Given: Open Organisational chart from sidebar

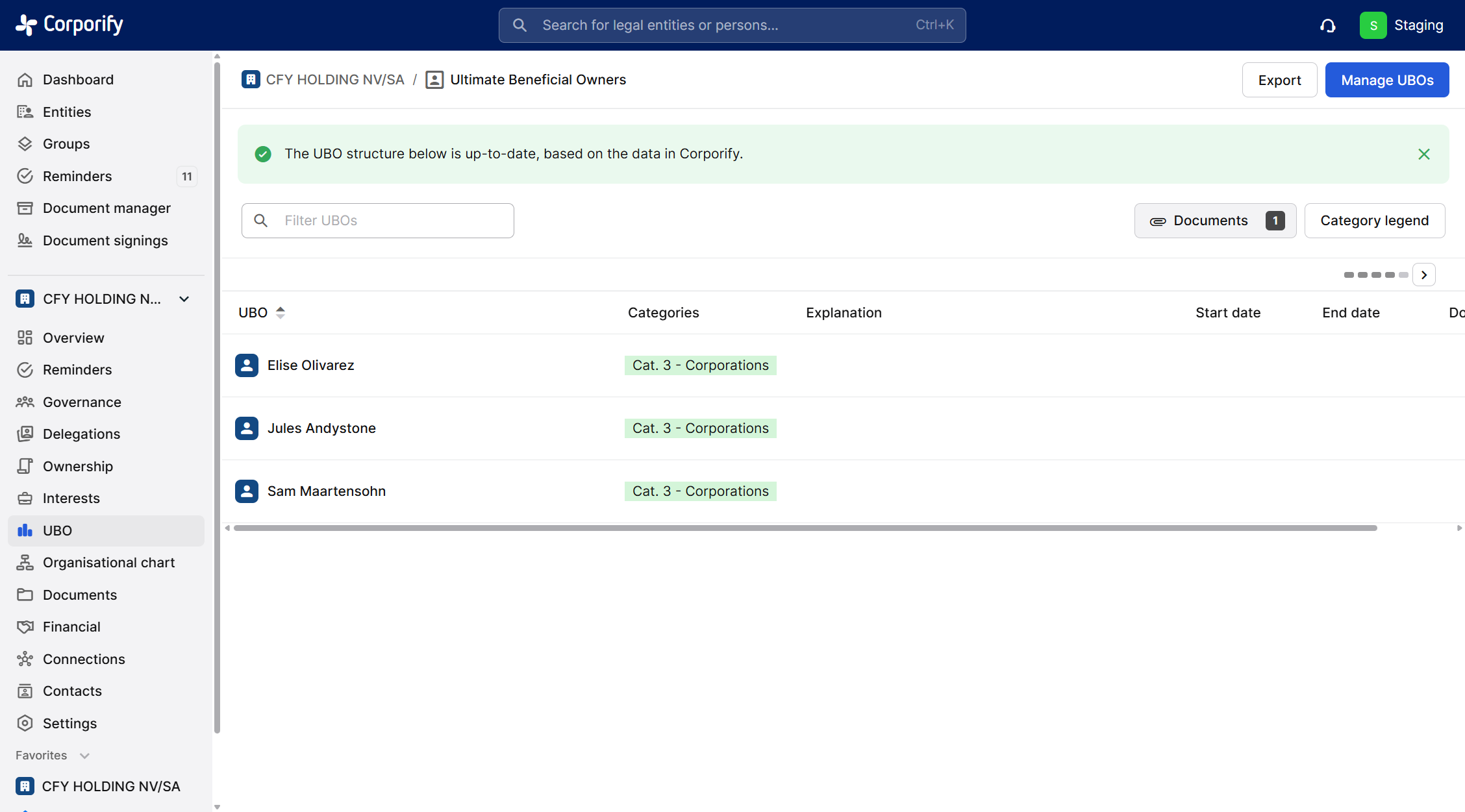Looking at the screenshot, I should tap(108, 563).
